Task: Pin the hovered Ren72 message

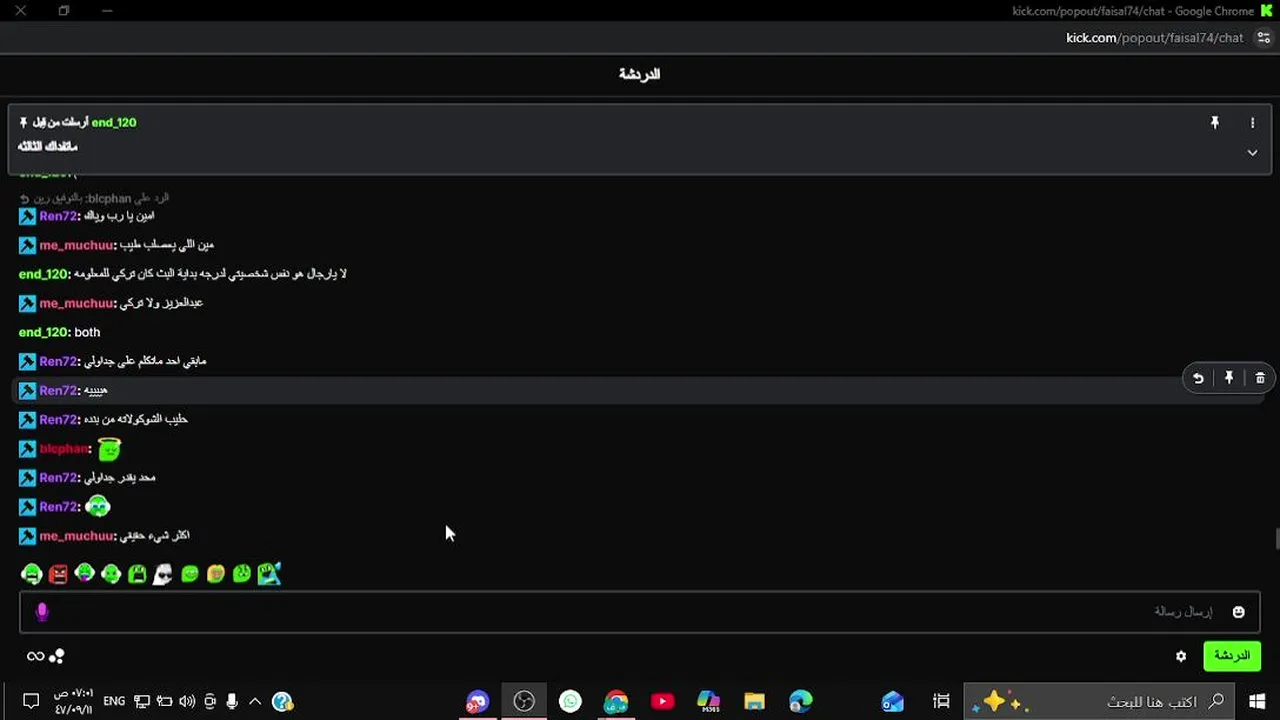Action: 1229,378
